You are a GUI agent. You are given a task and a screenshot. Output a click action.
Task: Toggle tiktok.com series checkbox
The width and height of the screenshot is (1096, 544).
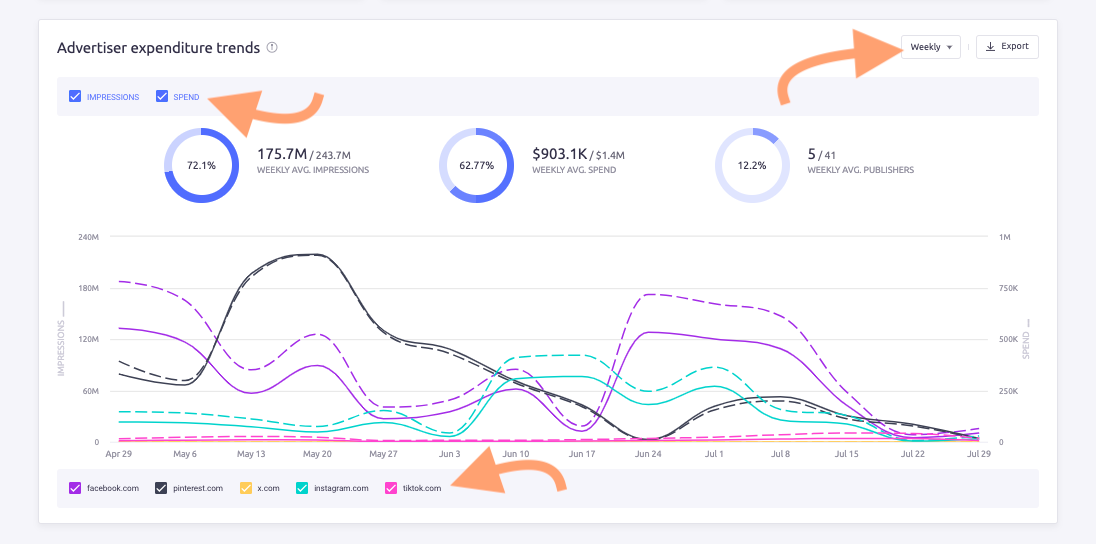391,488
